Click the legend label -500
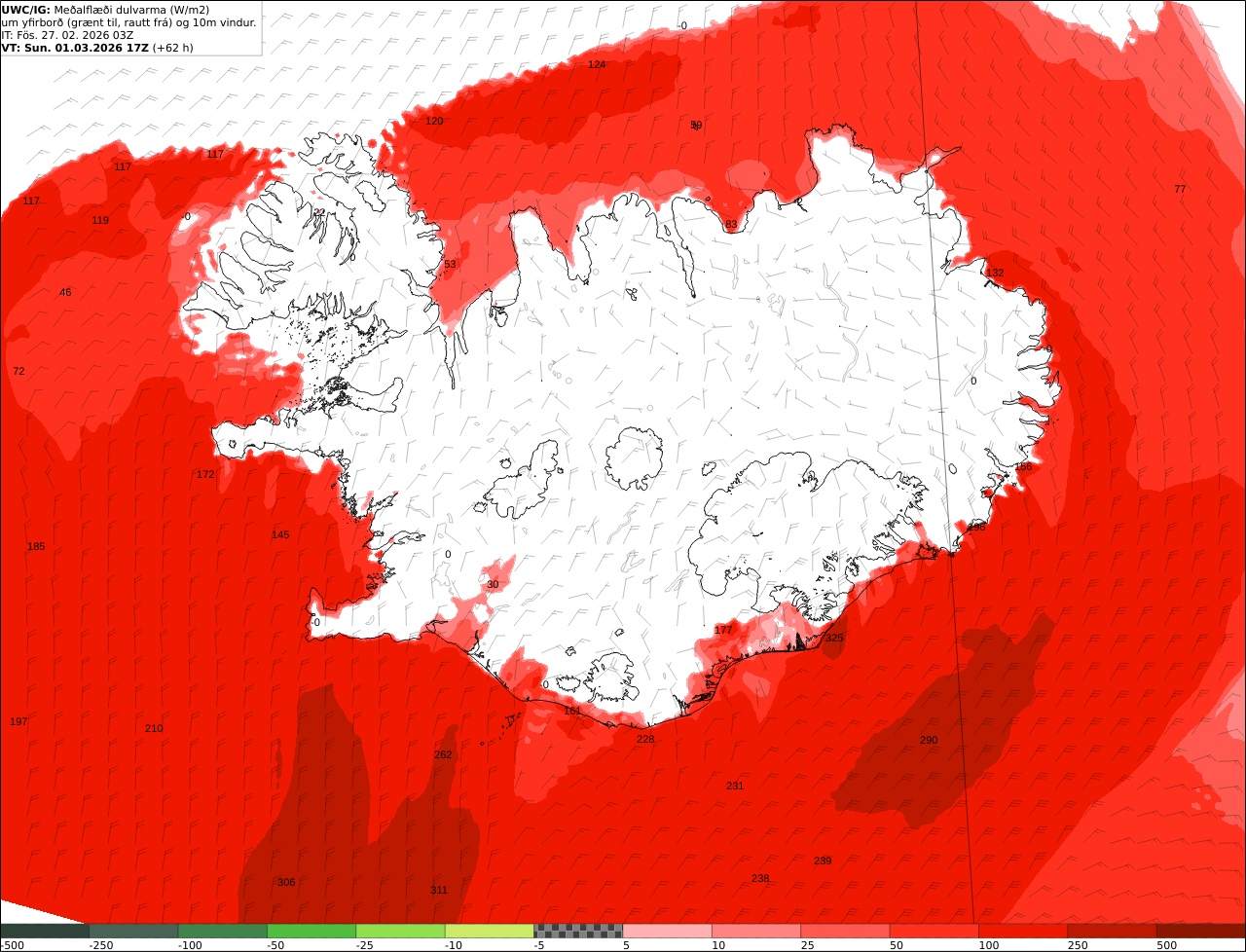This screenshot has width=1246, height=952. 12,945
